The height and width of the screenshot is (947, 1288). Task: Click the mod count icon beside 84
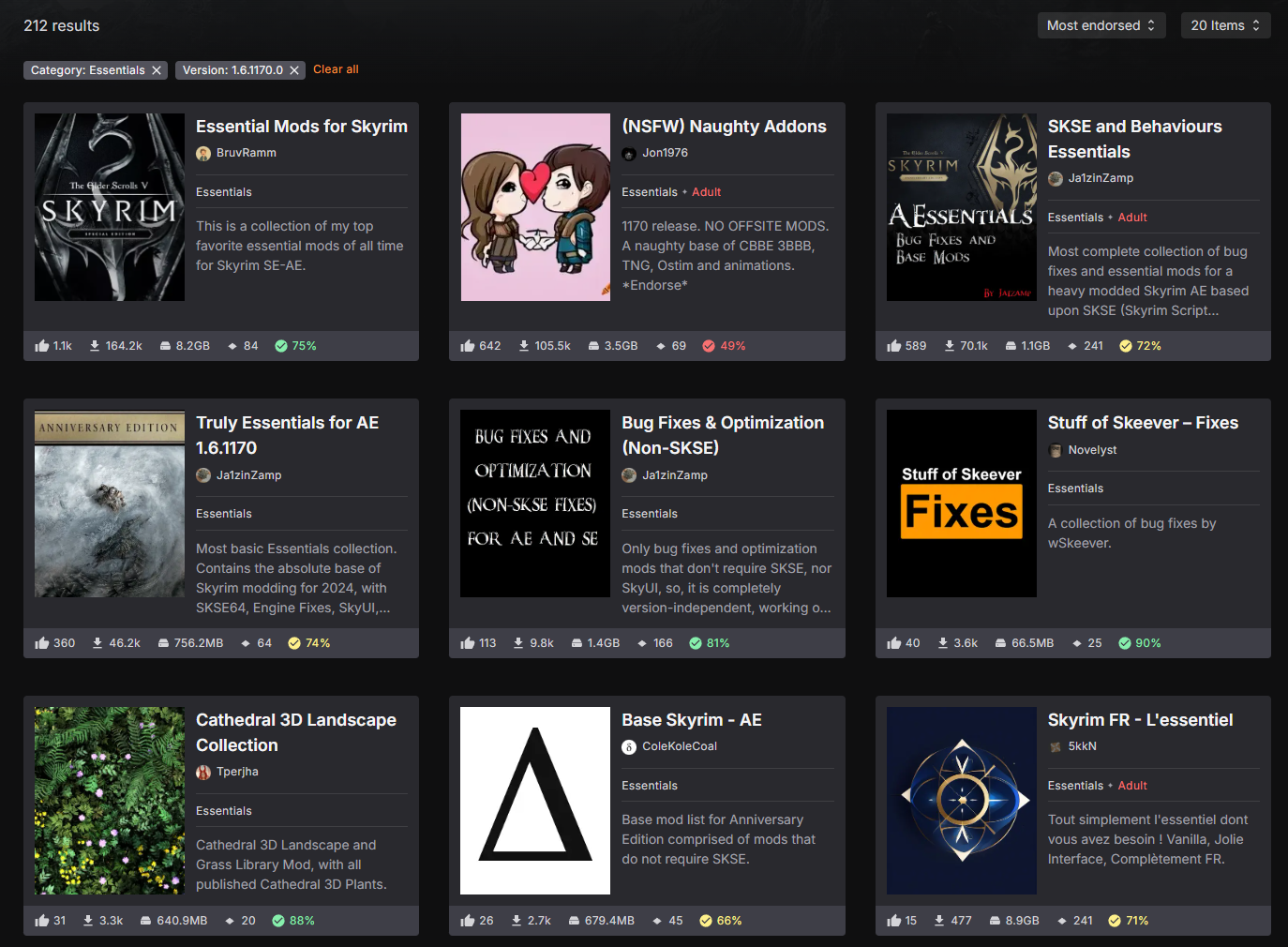[x=232, y=346]
